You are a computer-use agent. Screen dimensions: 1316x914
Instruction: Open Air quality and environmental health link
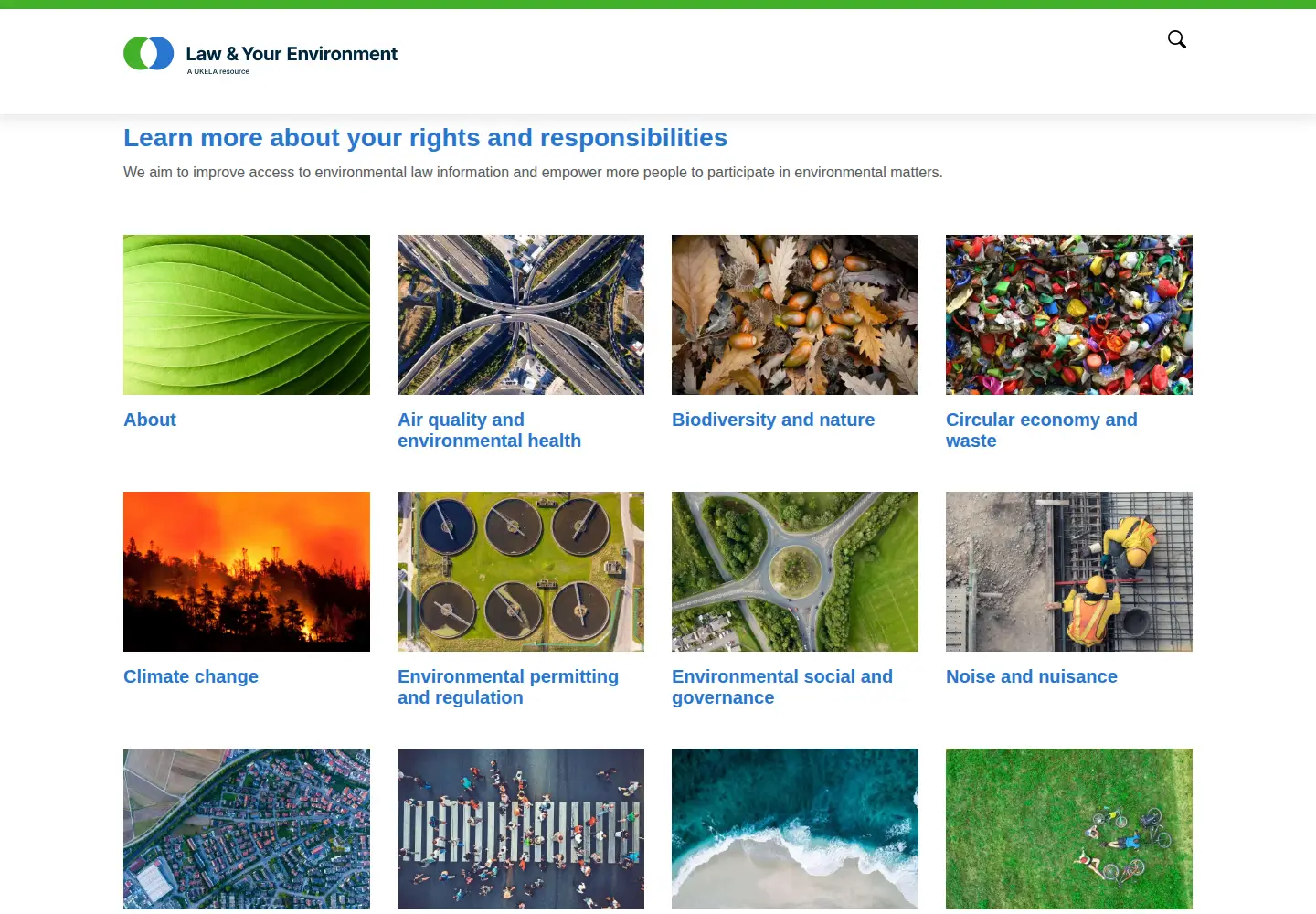pos(489,430)
